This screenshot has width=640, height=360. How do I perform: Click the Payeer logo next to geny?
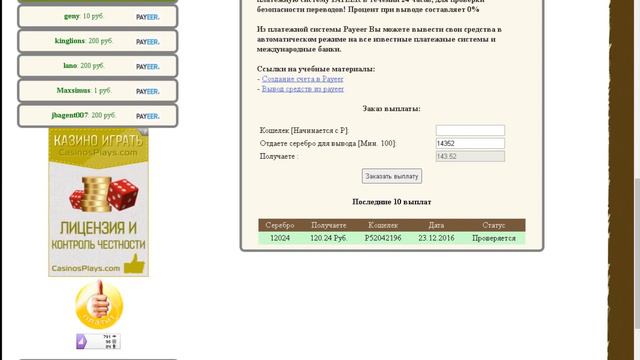[x=147, y=17]
